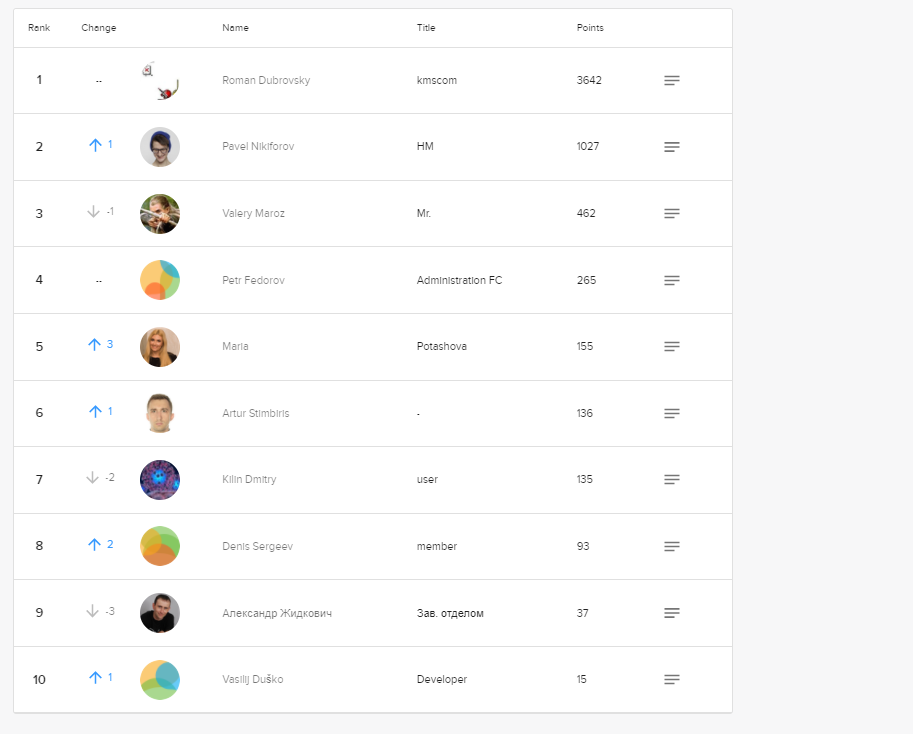Click the menu icon for Artur Stimbiris

click(672, 413)
